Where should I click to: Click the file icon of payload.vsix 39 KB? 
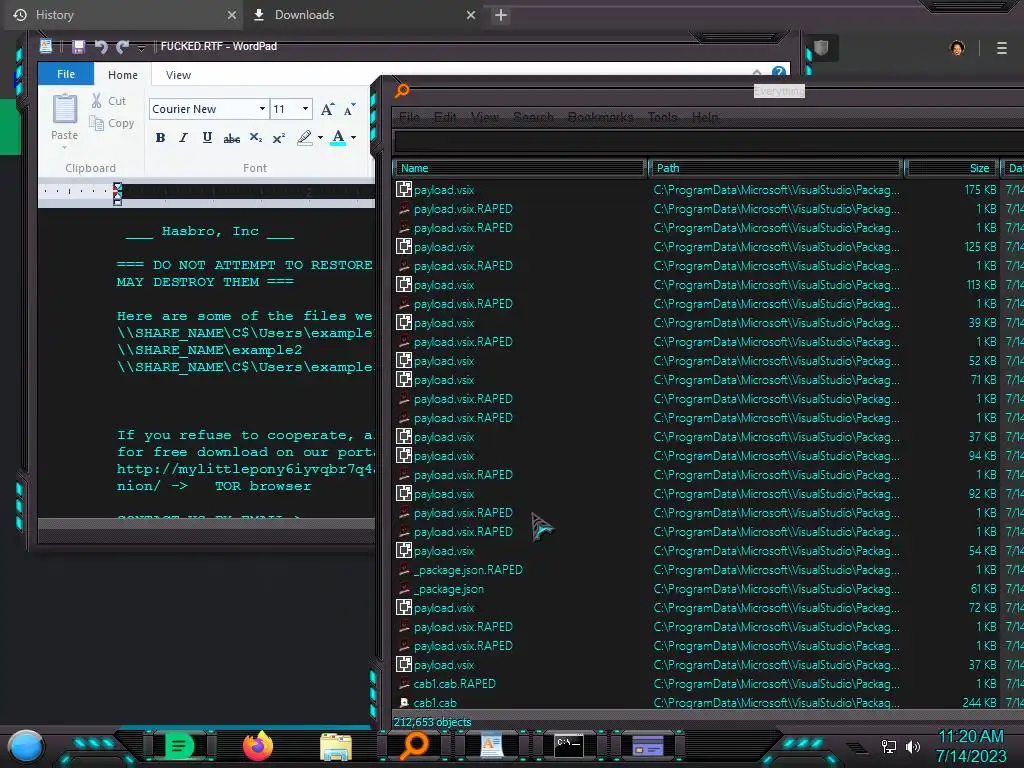click(404, 323)
